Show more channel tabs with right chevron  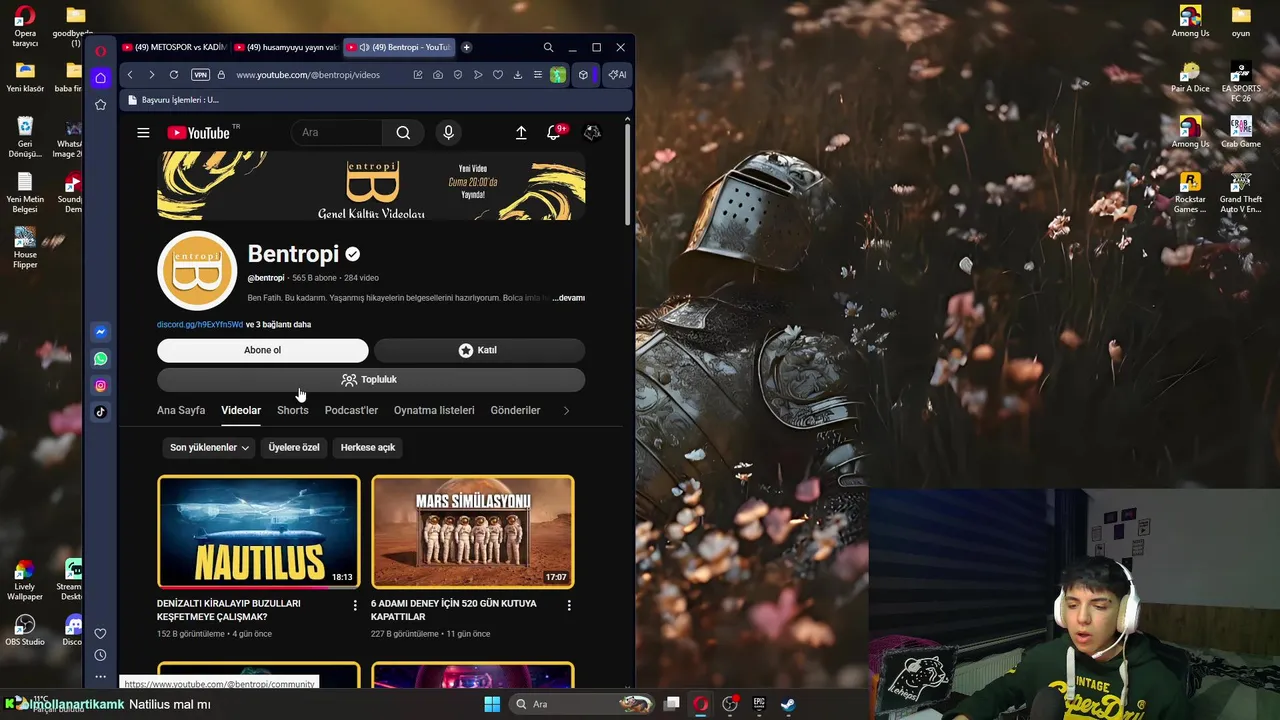[566, 410]
